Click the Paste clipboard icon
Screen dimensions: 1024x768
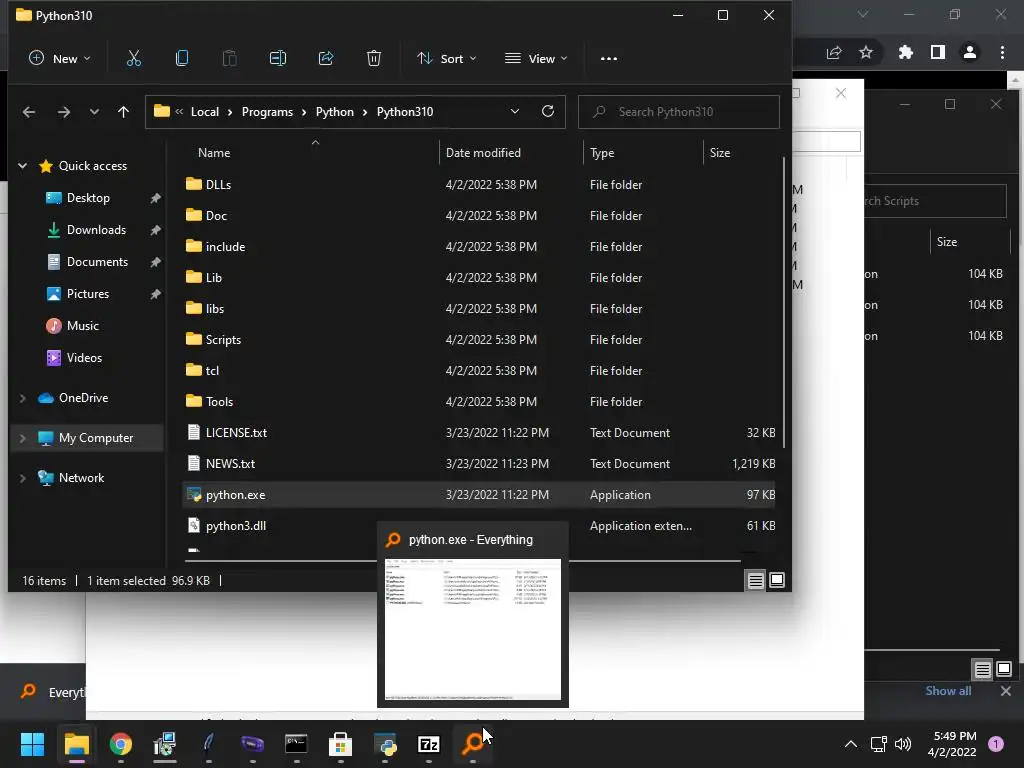click(x=229, y=59)
